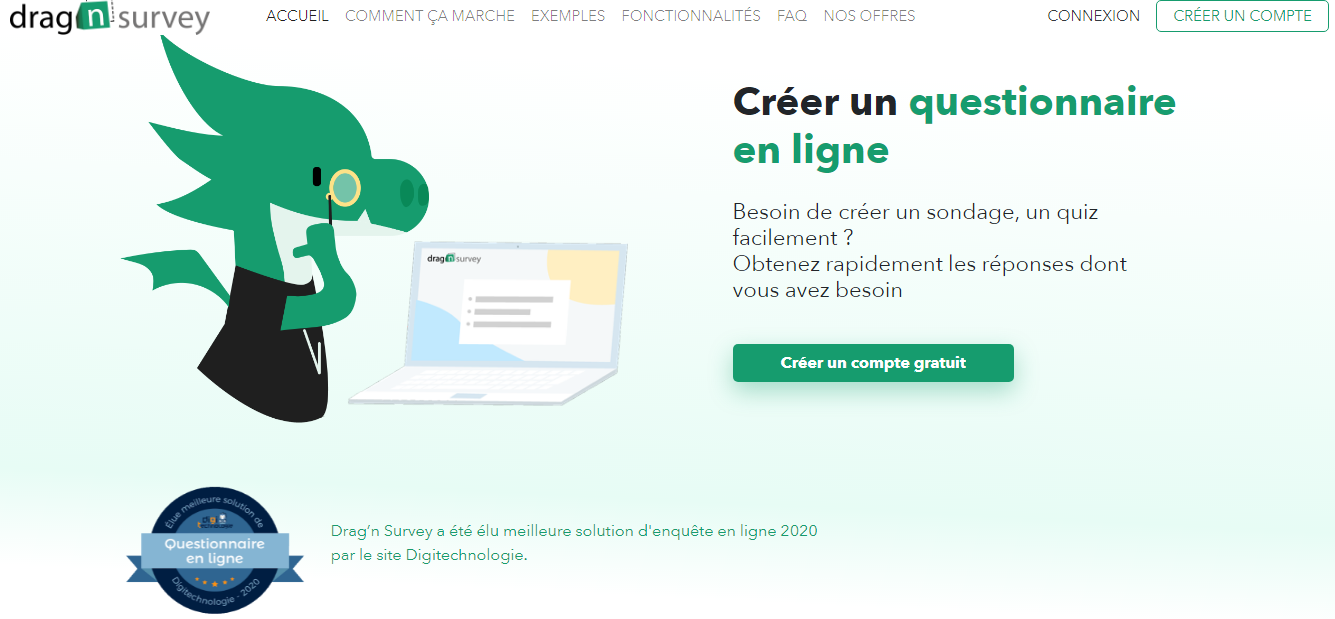Screen dimensions: 1335x619
Task: Click text 'Obtenez rapidement les réponses dont'
Action: pyautogui.click(x=930, y=264)
